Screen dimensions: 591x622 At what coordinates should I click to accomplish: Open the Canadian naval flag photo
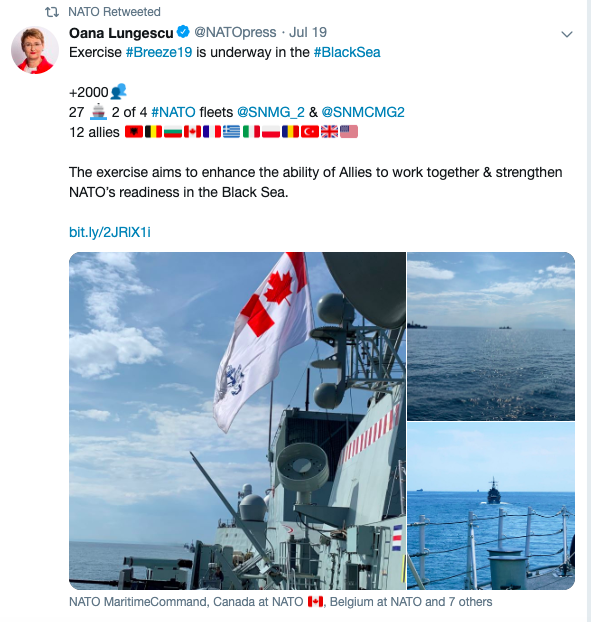[x=237, y=421]
